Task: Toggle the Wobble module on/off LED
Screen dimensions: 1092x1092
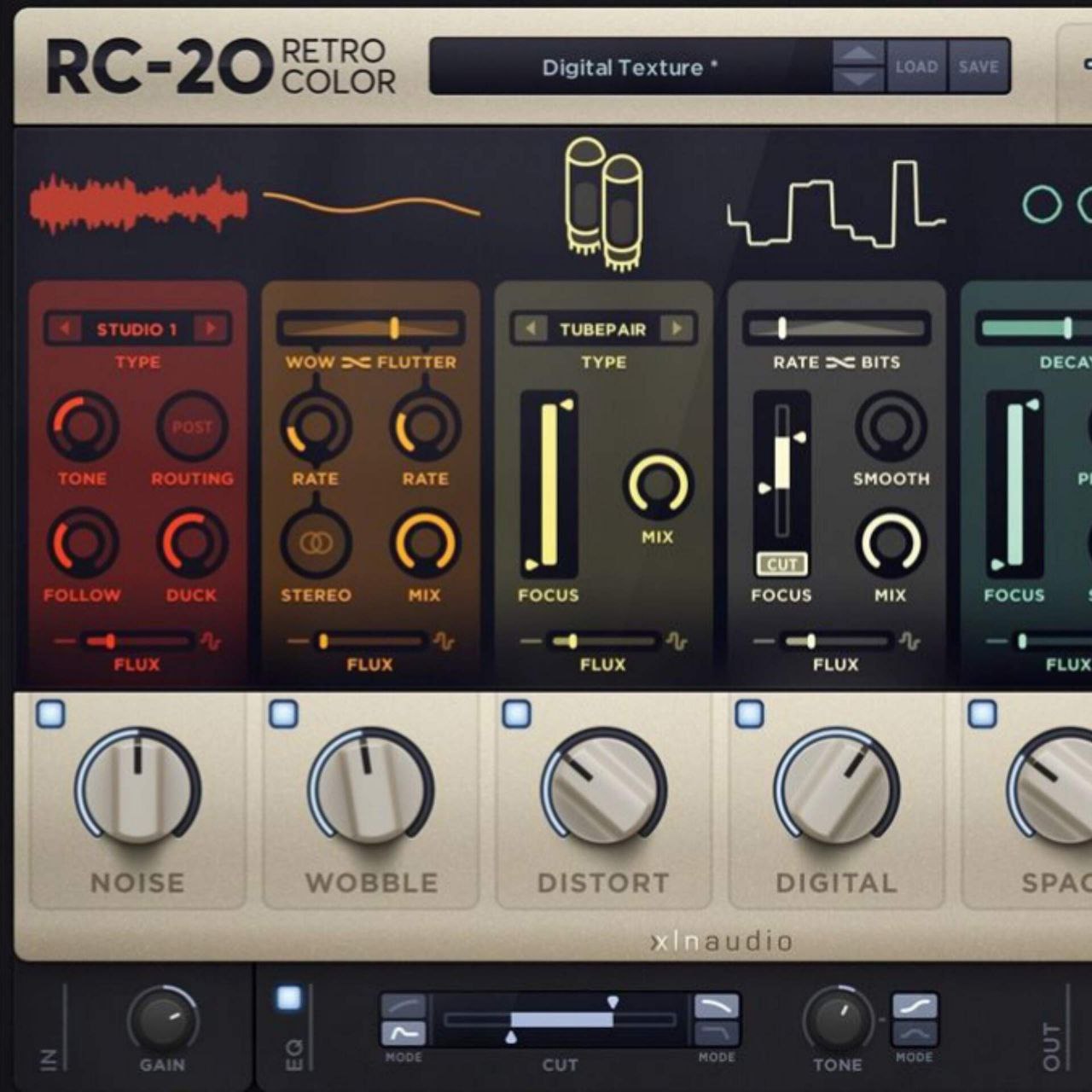Action: (283, 714)
